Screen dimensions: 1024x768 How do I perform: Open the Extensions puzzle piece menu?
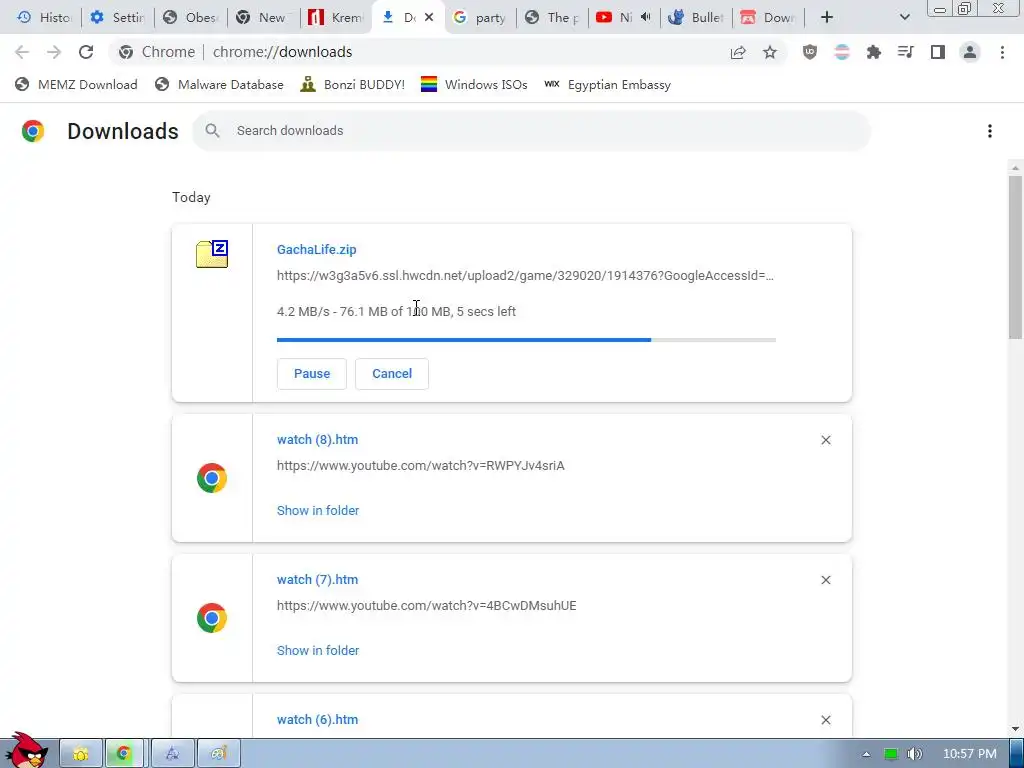click(x=873, y=52)
